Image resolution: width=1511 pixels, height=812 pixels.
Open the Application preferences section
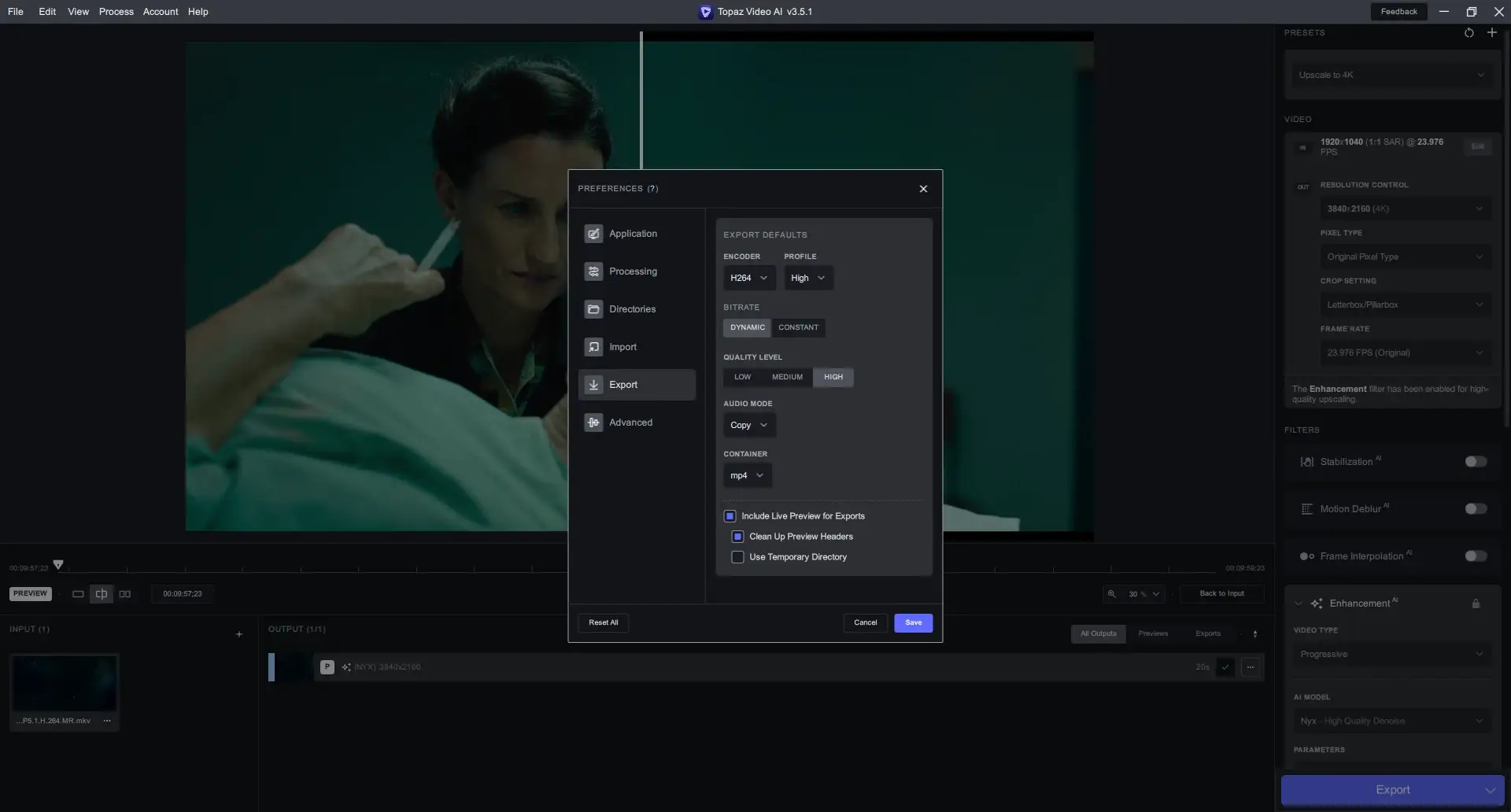pyautogui.click(x=637, y=234)
